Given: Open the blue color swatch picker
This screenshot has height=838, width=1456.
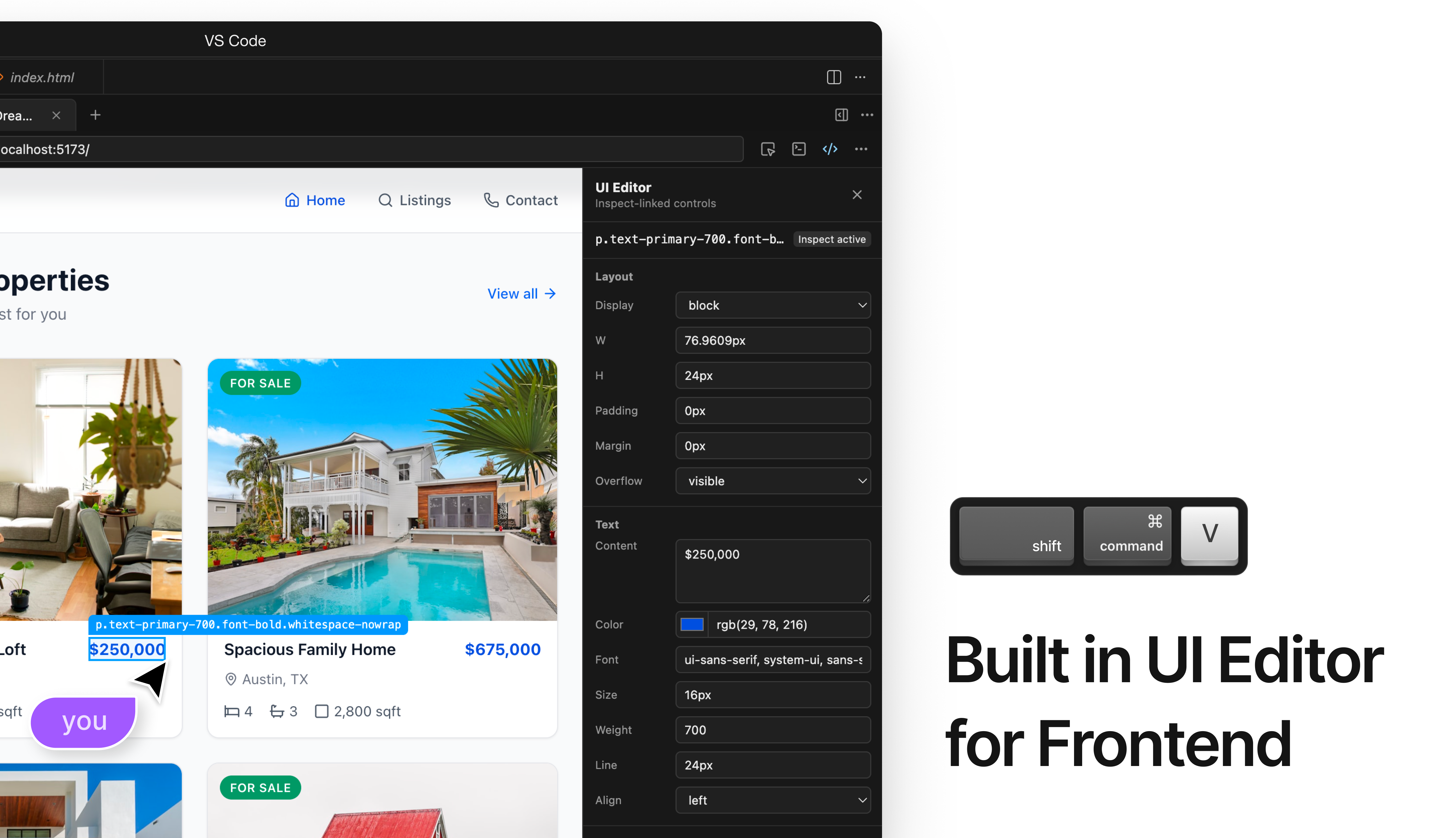Looking at the screenshot, I should pyautogui.click(x=691, y=625).
